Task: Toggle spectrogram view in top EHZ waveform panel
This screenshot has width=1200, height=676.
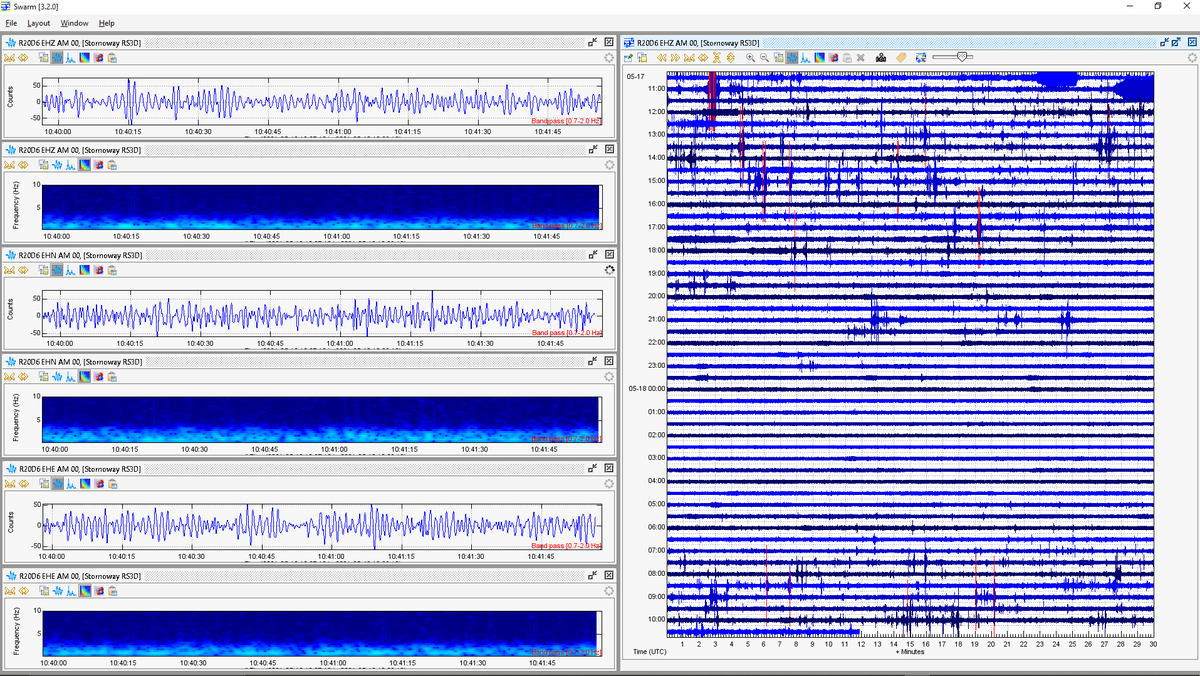Action: pos(84,57)
